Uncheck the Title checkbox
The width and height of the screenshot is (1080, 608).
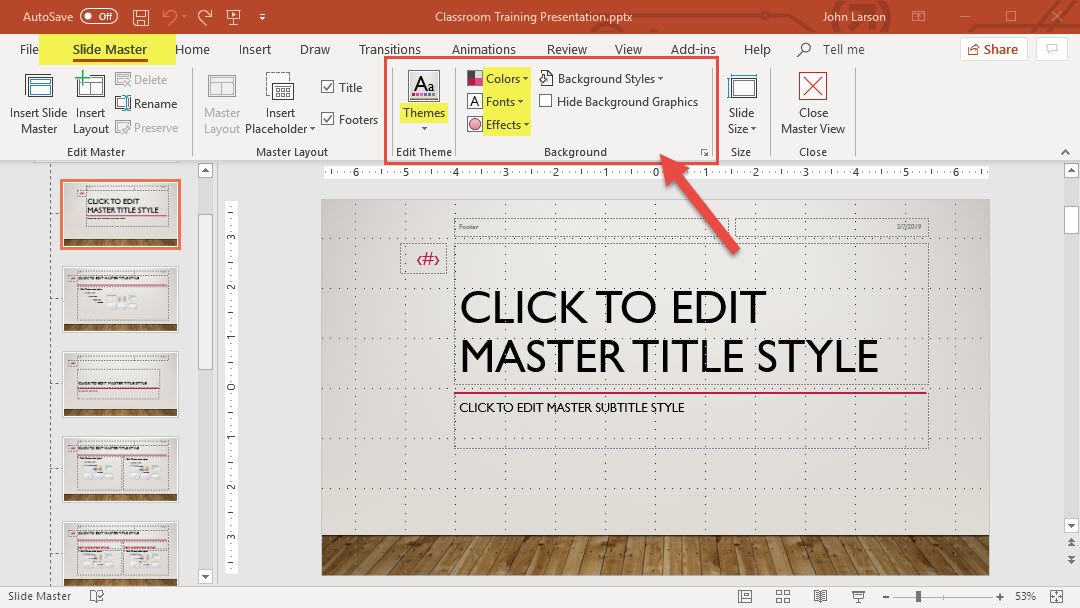[x=328, y=88]
